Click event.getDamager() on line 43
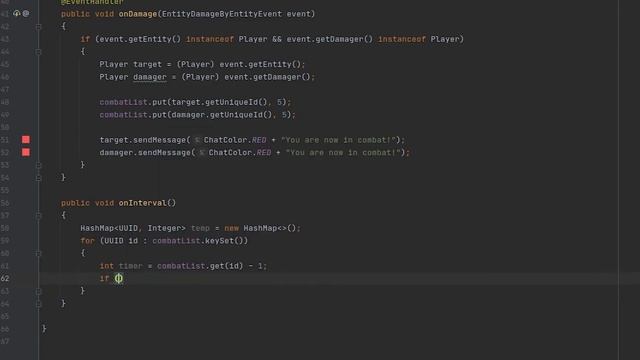This screenshot has height=360, width=640. [330, 39]
